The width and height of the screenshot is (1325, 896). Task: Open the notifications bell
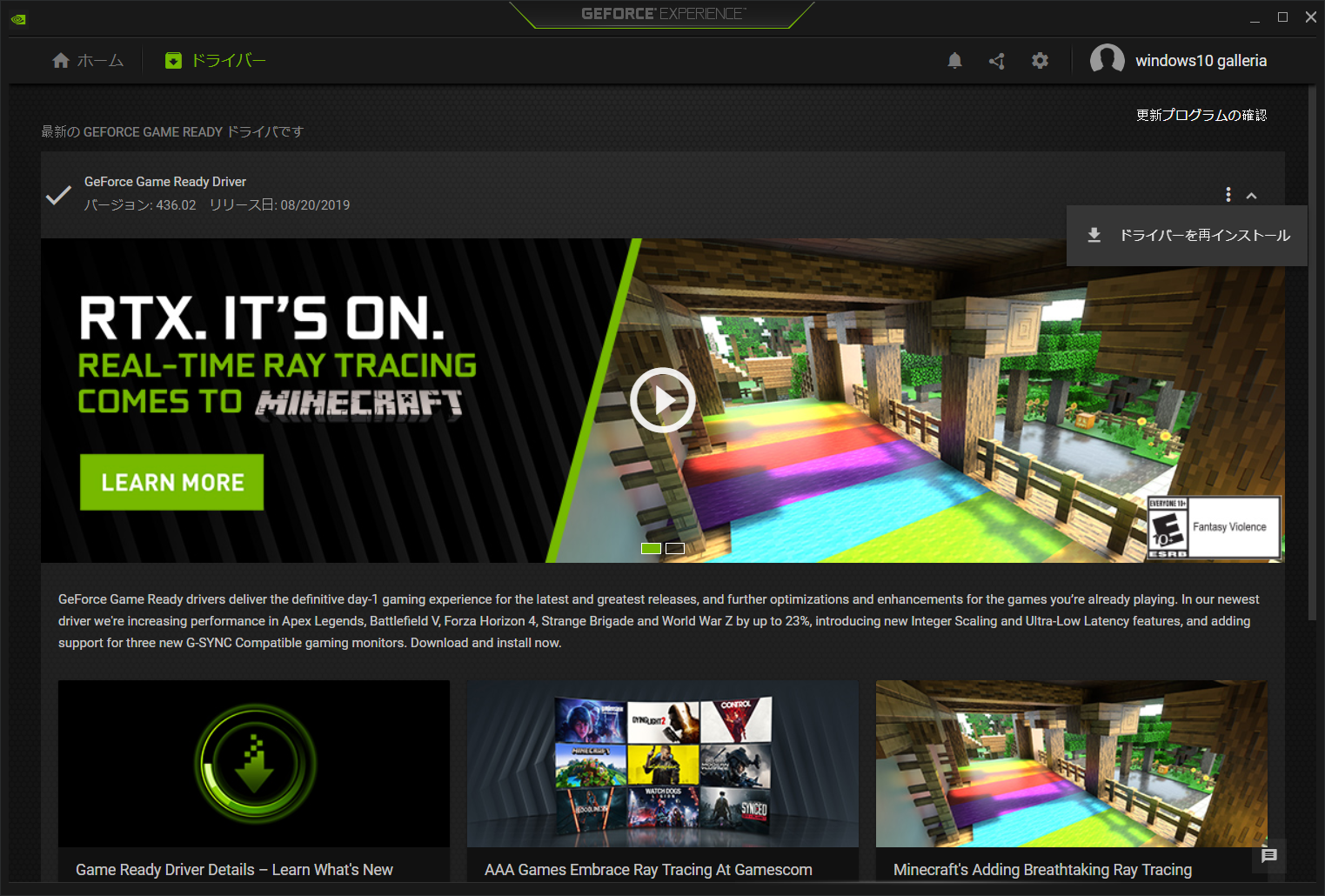954,60
